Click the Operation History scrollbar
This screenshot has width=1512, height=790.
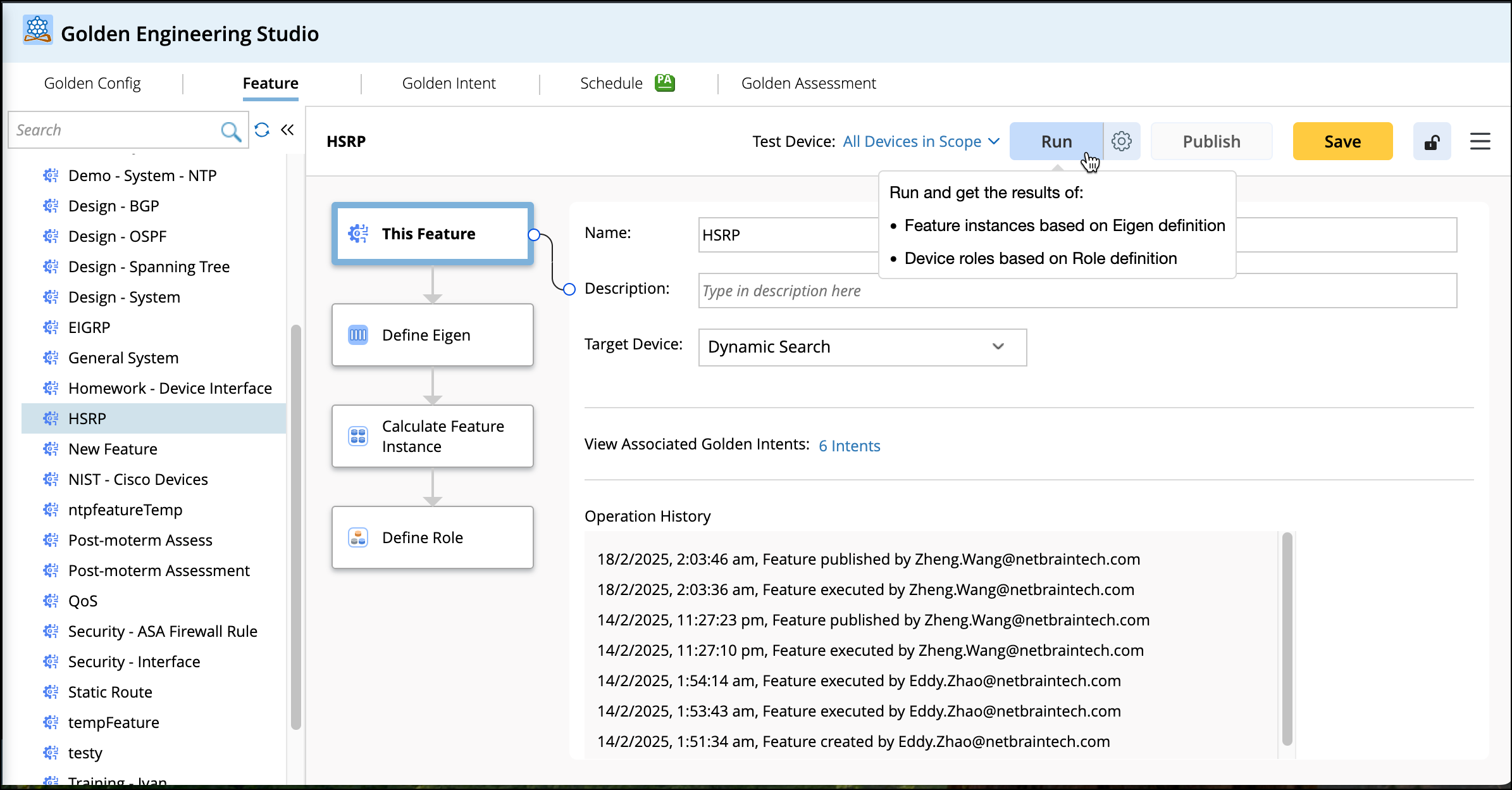coord(1287,639)
